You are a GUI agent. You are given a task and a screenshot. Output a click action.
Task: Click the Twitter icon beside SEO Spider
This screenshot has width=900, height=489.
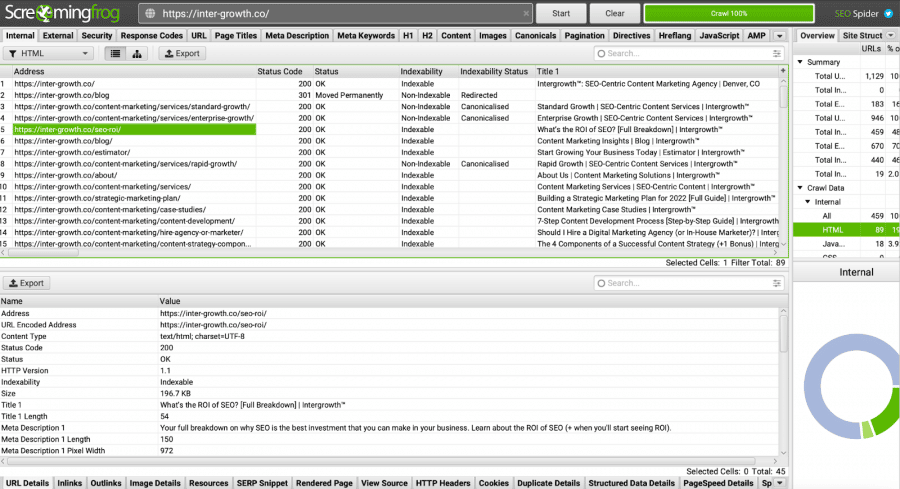pos(889,13)
